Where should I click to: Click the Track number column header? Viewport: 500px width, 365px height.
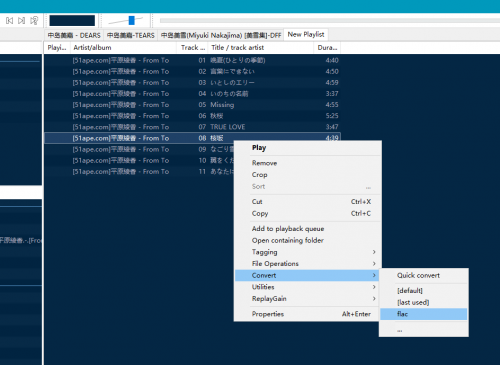coord(193,48)
